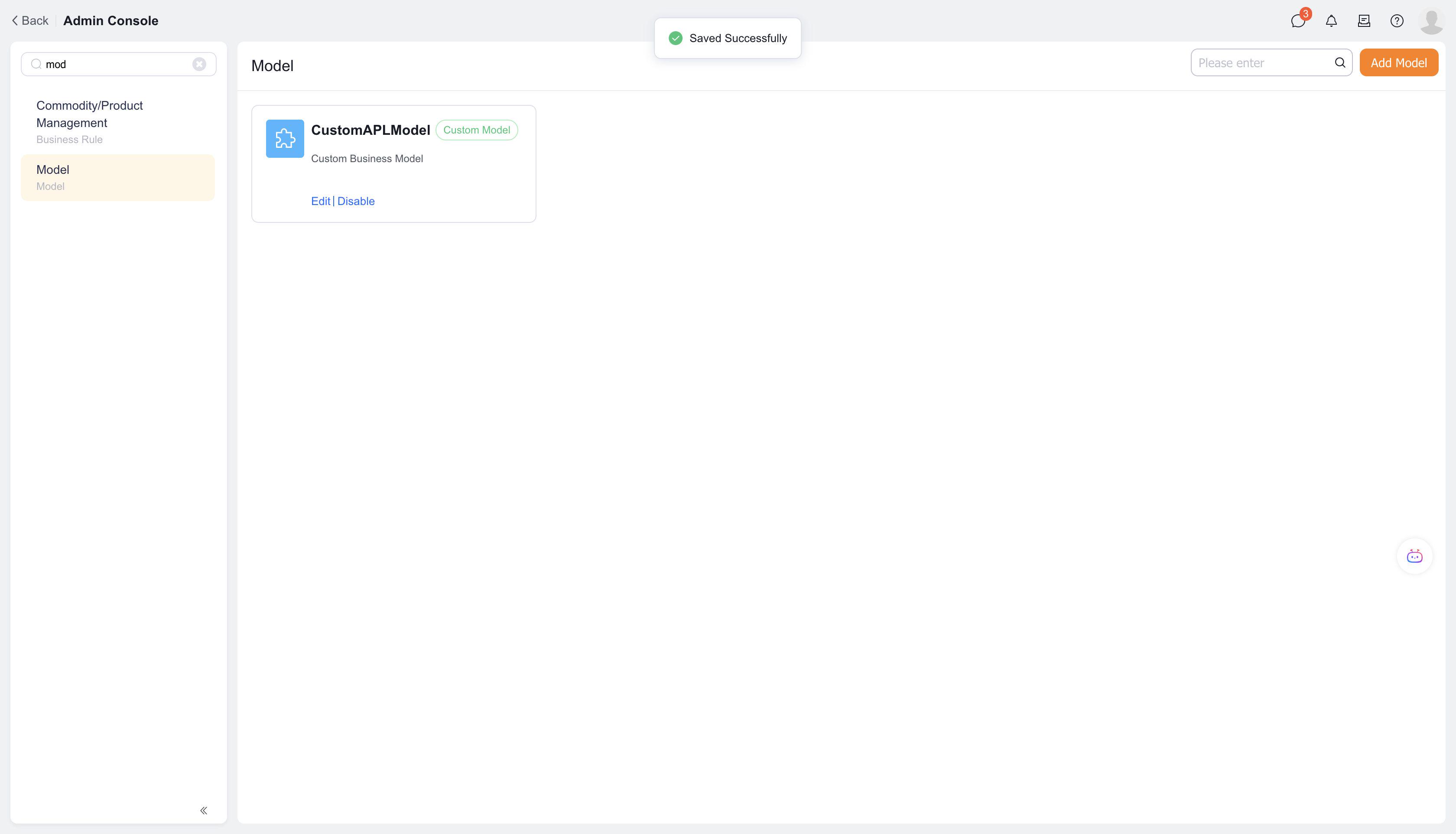1456x834 pixels.
Task: Select the Model sidebar item
Action: tap(117, 177)
